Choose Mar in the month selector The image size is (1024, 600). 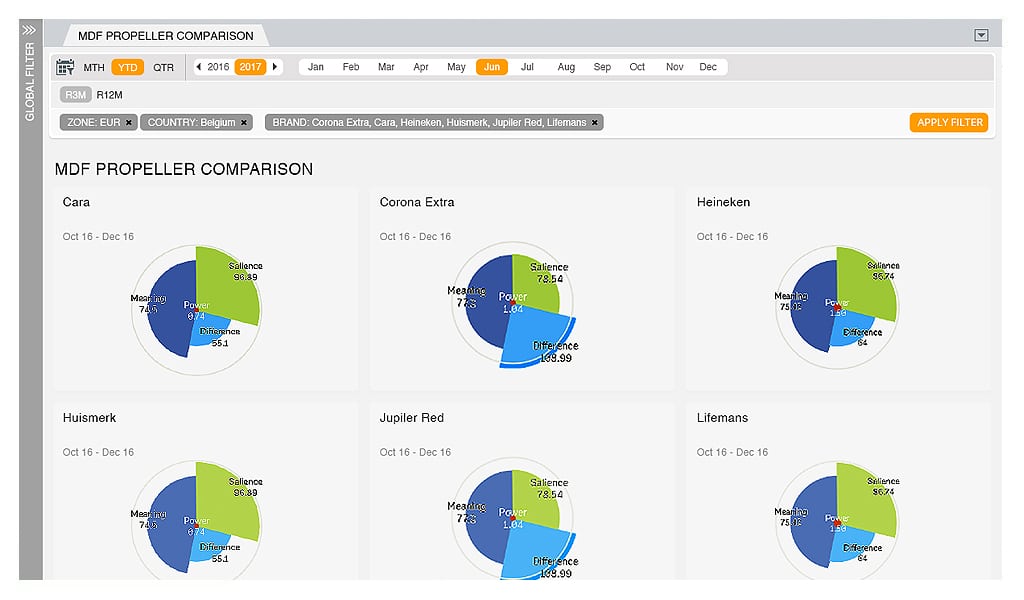[386, 67]
